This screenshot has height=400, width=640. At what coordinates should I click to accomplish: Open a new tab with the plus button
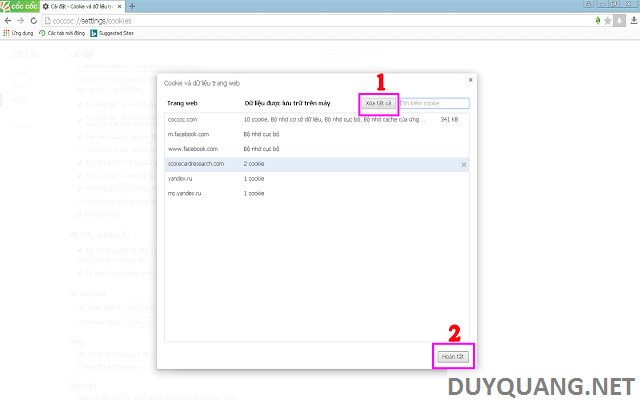(132, 6)
